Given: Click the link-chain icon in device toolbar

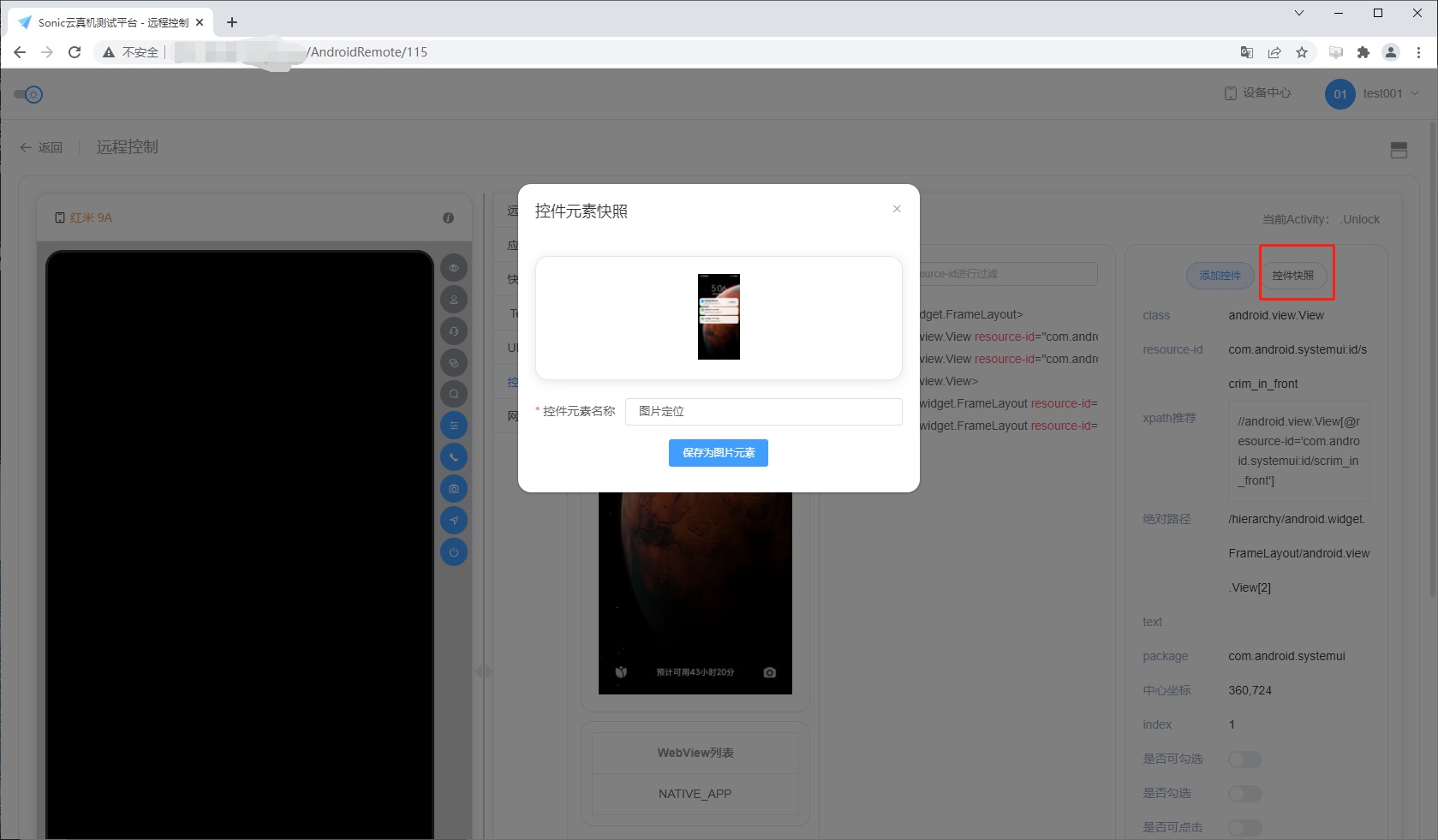Looking at the screenshot, I should tap(454, 363).
